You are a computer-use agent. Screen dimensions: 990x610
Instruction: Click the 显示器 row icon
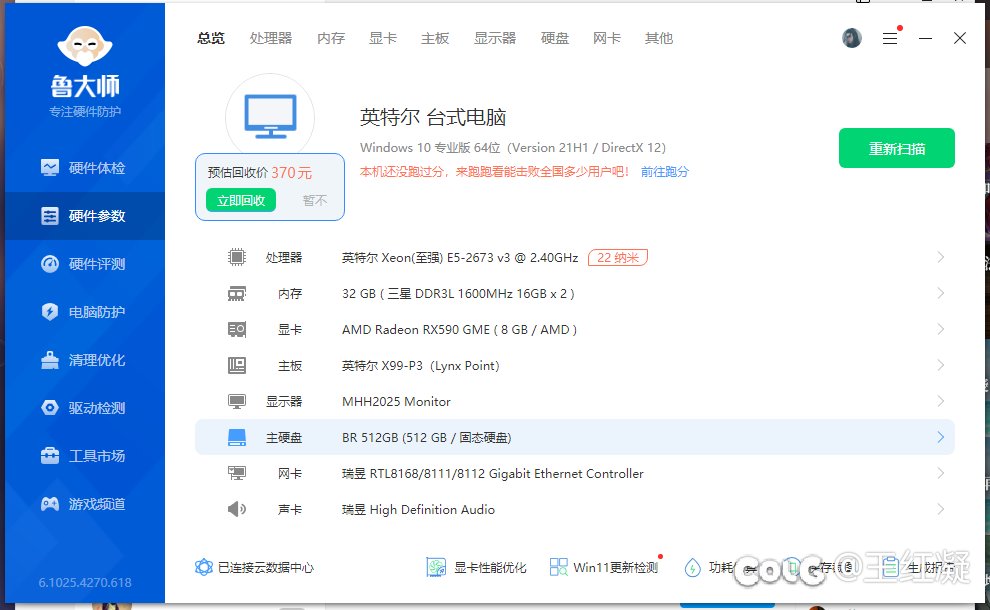[237, 402]
